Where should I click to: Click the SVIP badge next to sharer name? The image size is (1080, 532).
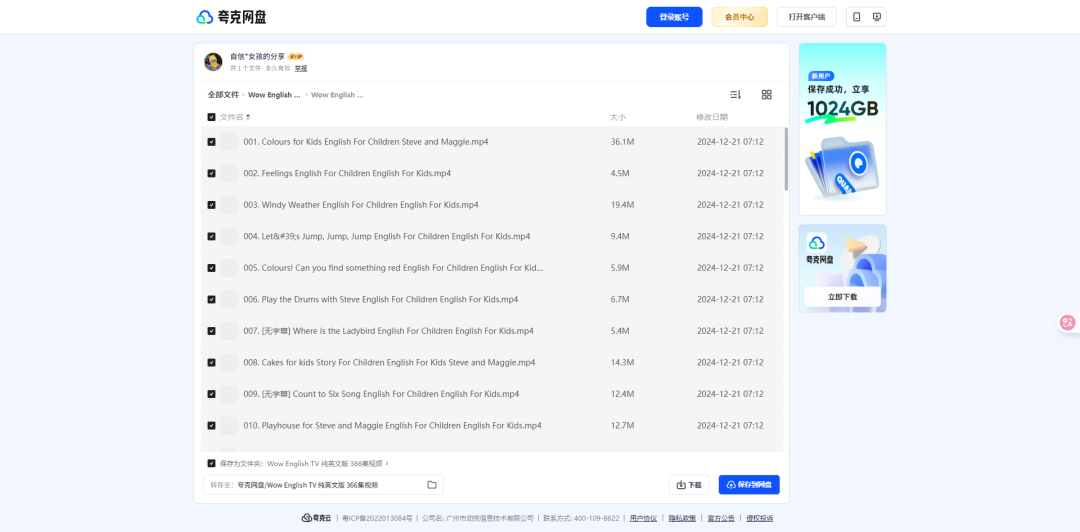(295, 57)
